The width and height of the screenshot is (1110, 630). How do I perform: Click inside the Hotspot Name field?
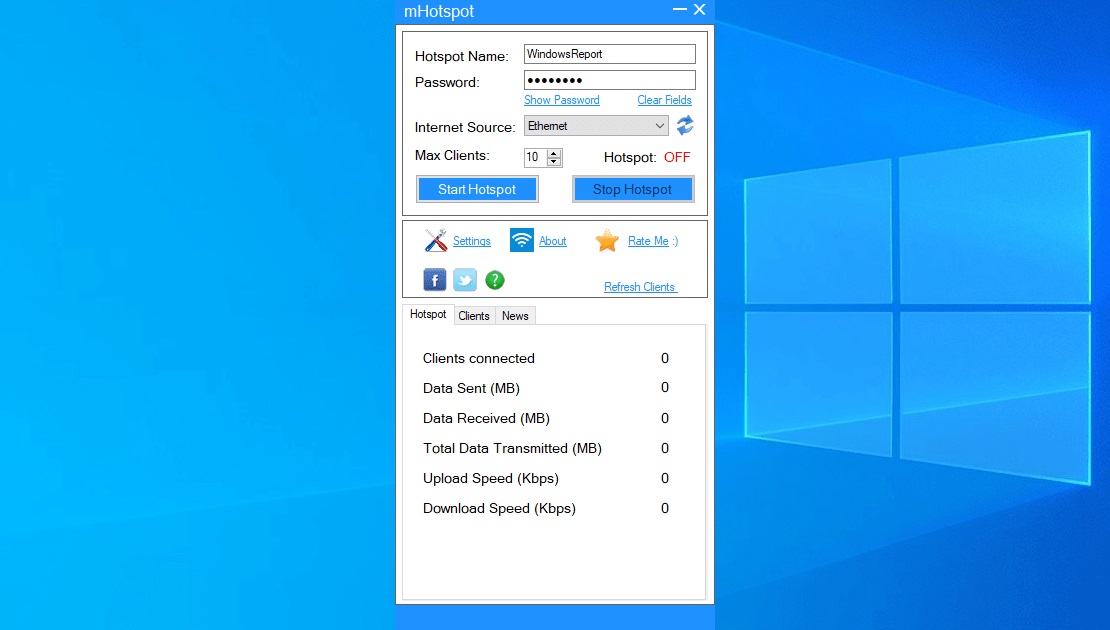pyautogui.click(x=608, y=53)
